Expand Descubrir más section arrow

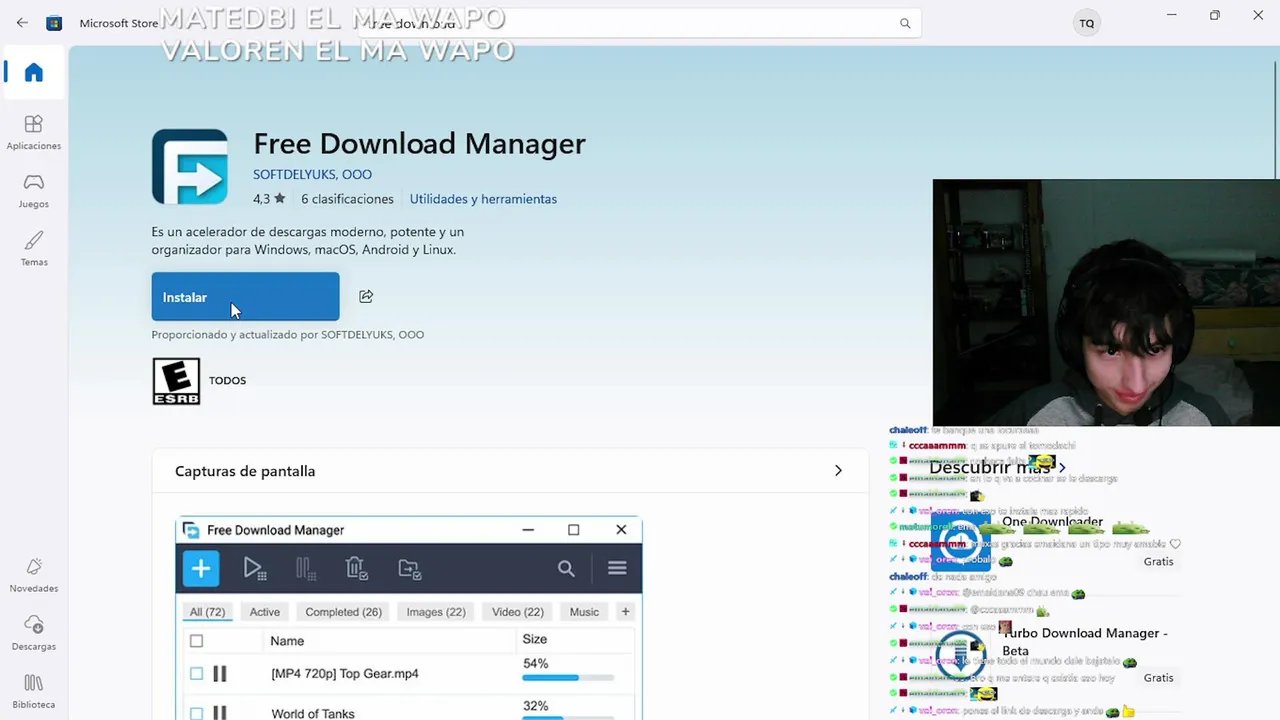tap(1062, 467)
